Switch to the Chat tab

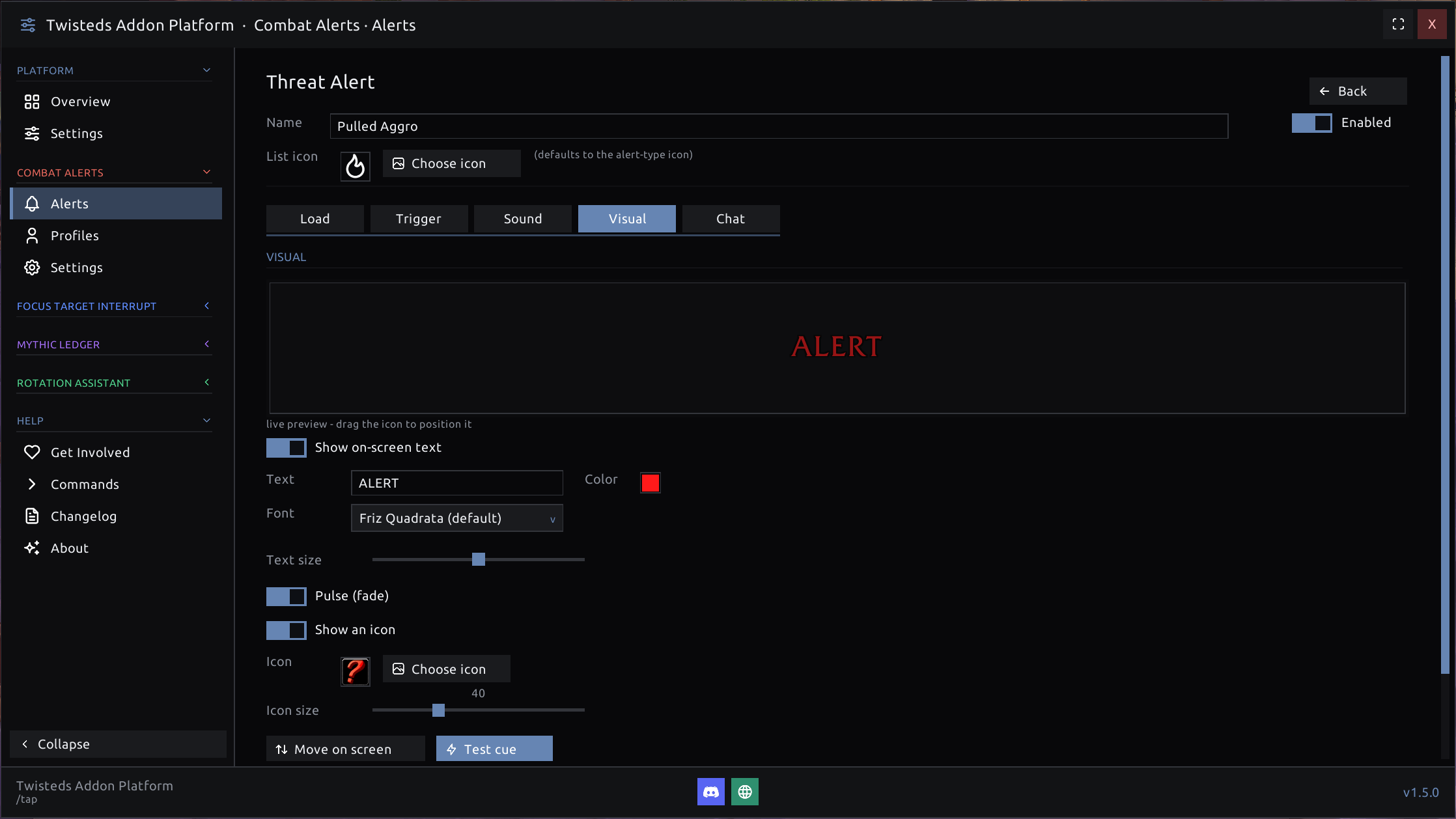[x=731, y=219]
